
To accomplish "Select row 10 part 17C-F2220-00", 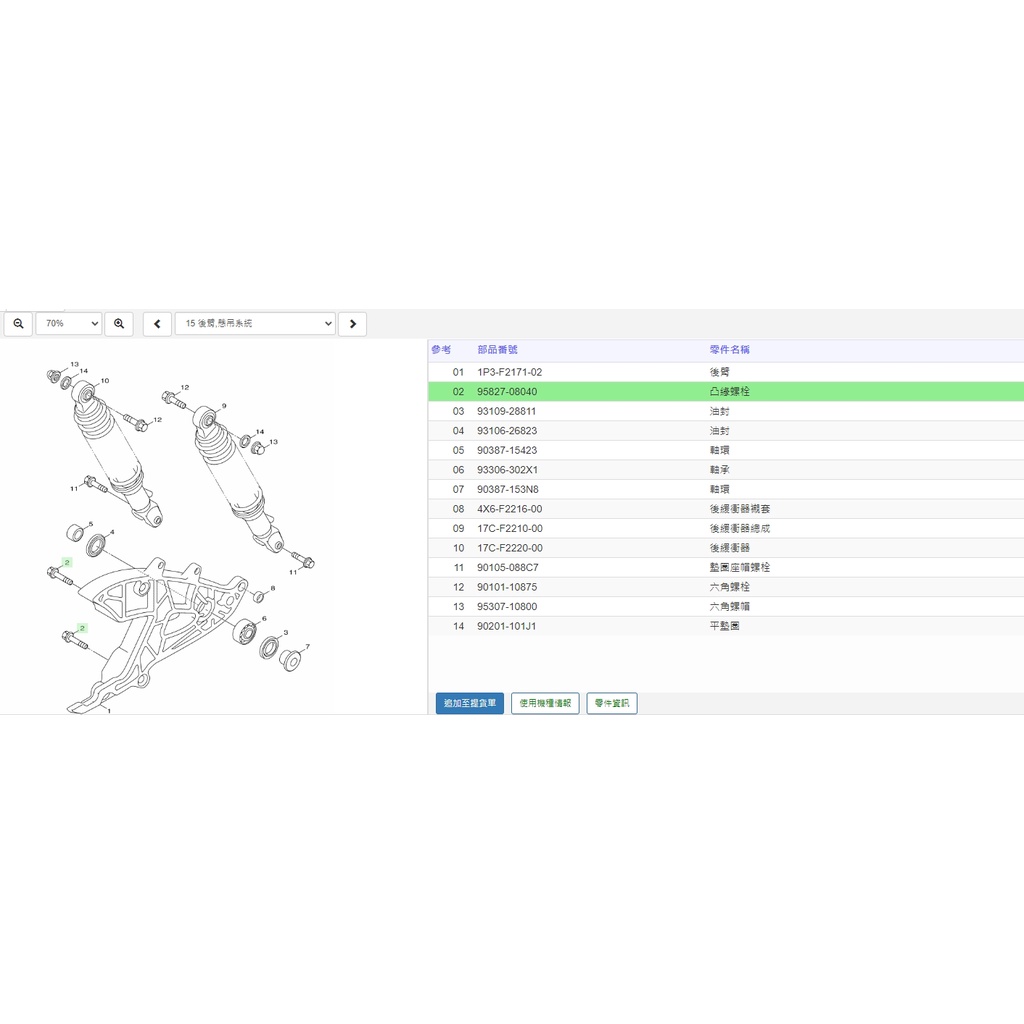I will click(x=726, y=549).
